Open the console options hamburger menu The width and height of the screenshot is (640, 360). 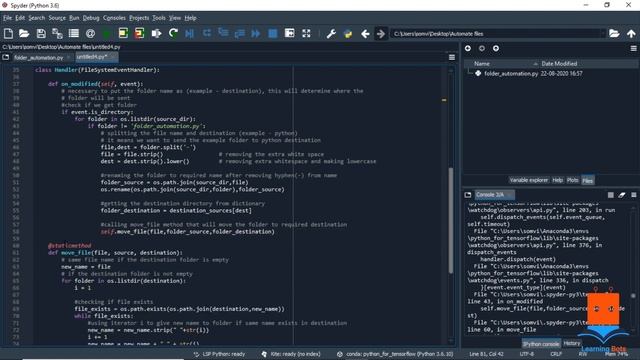coord(634,195)
